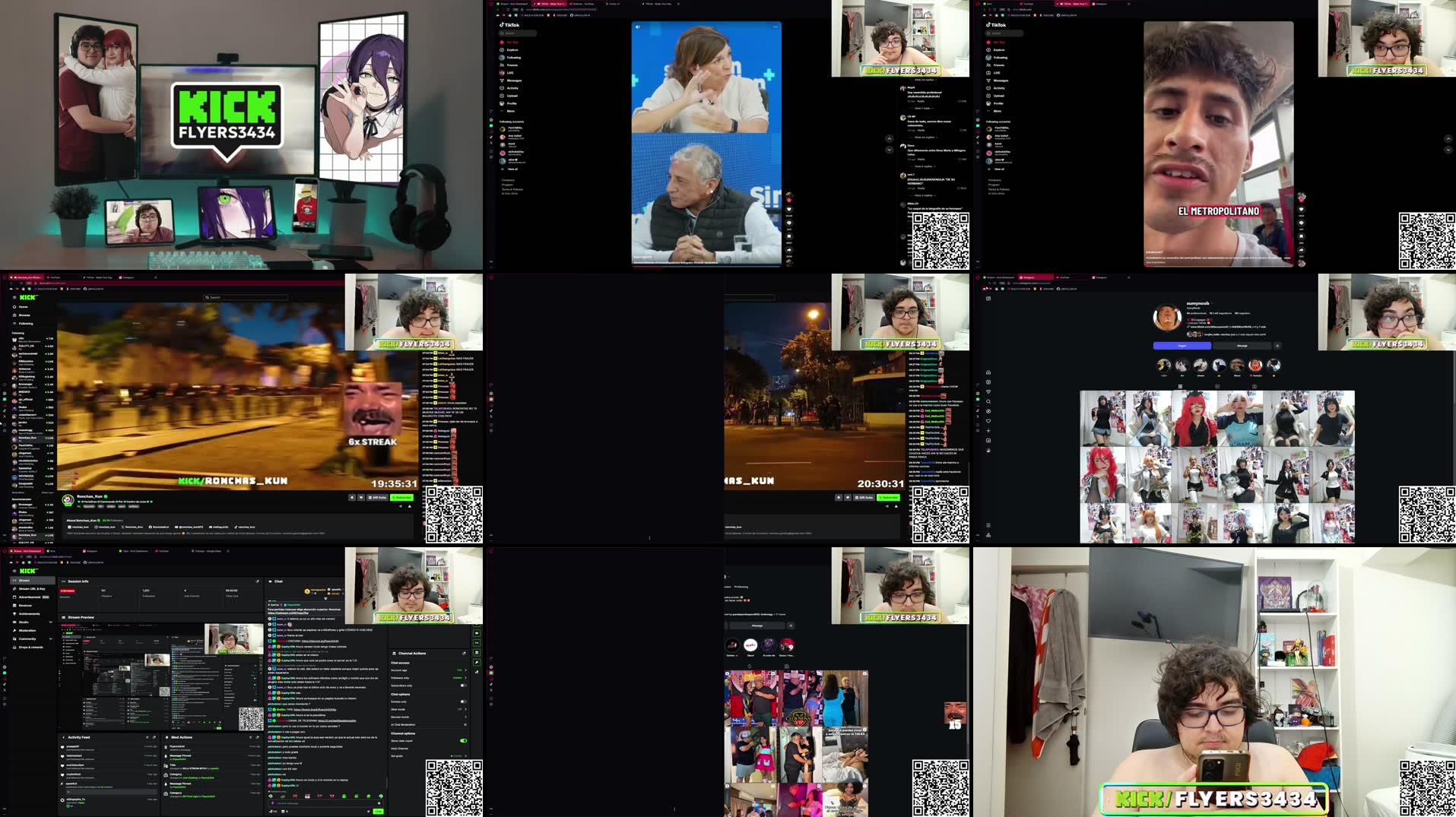
Task: Open Friends in interview-video TikTok frame
Action: (x=509, y=65)
